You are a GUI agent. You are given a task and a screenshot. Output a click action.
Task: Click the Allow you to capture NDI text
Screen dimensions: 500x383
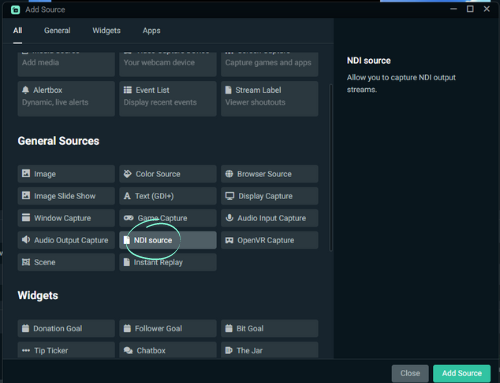click(x=401, y=83)
